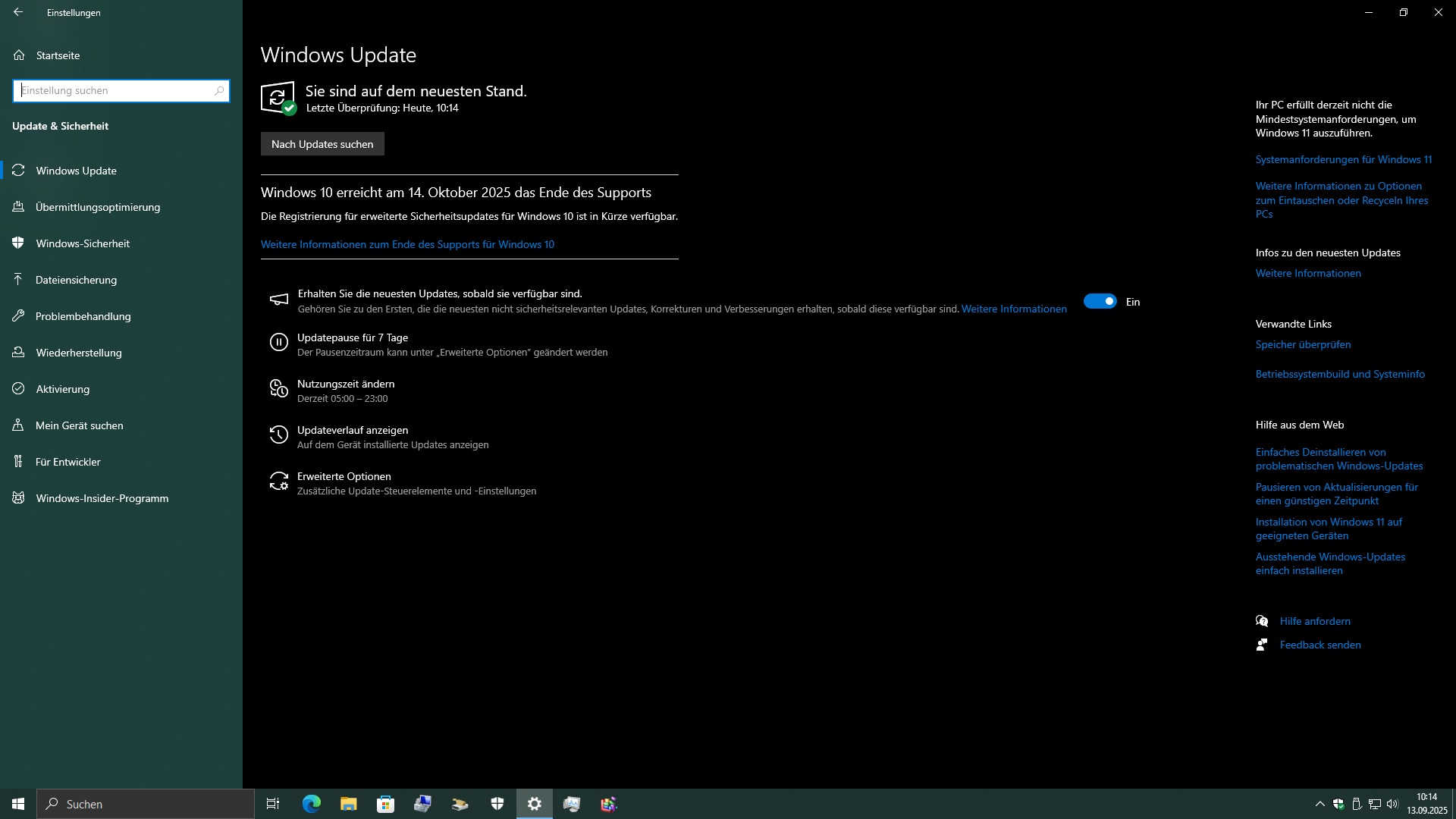This screenshot has width=1456, height=819.
Task: Click the Nutzungszeit ändern clock icon
Action: click(278, 389)
